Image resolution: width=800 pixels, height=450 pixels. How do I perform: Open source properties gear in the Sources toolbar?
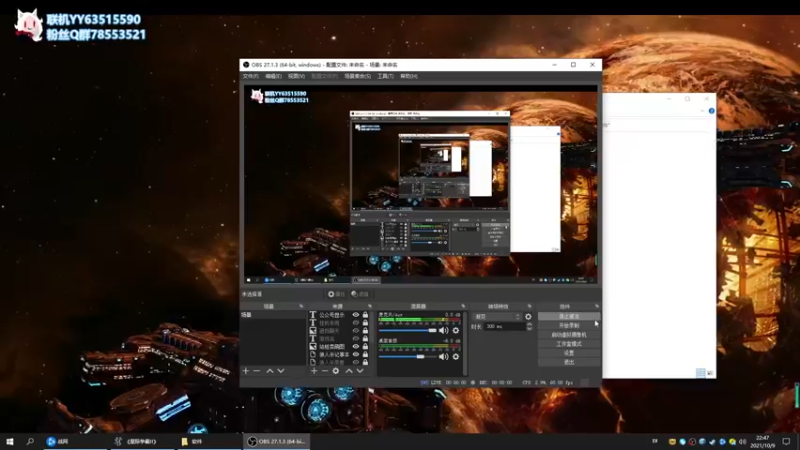point(336,371)
